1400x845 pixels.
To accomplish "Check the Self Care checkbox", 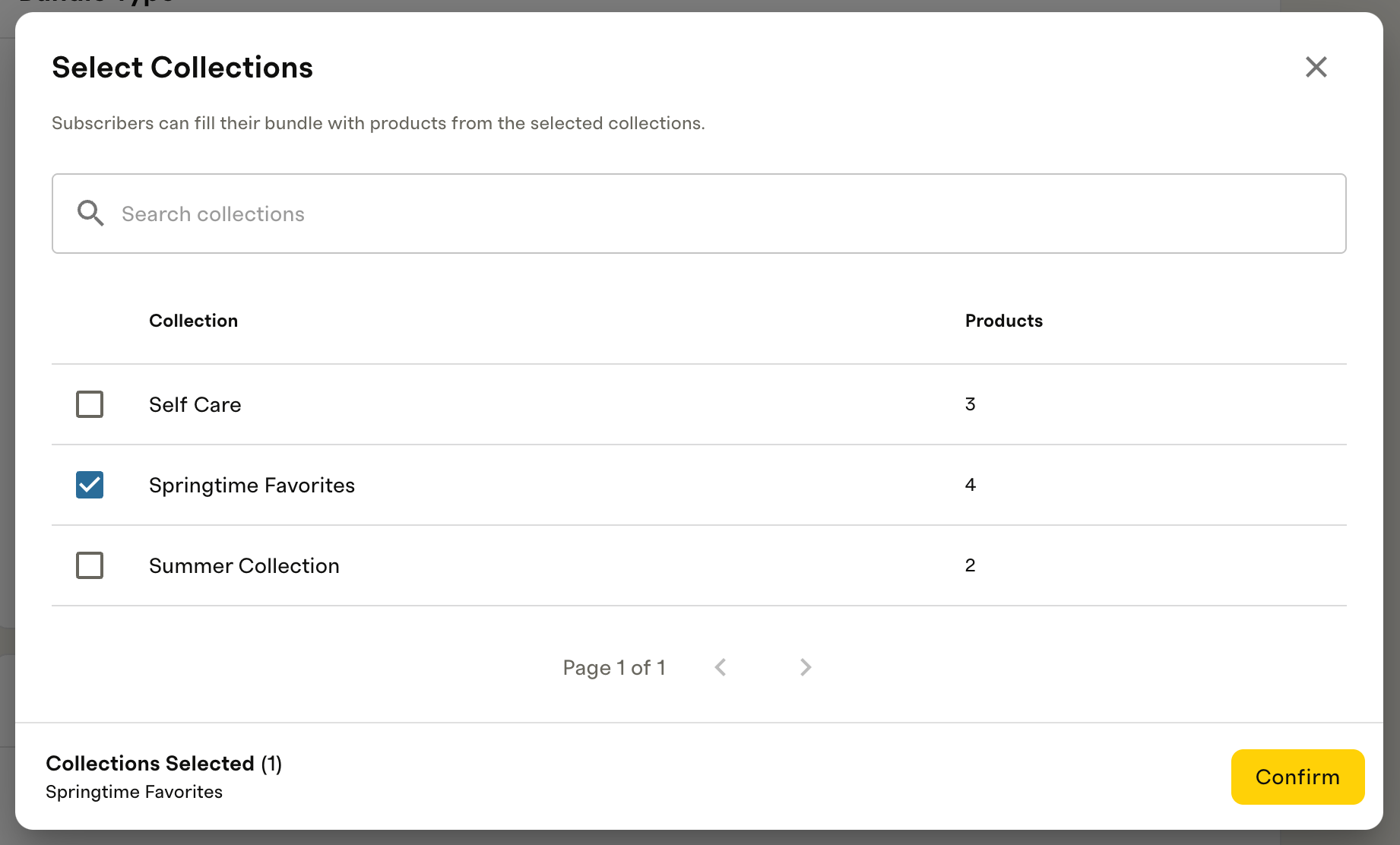I will click(x=90, y=404).
